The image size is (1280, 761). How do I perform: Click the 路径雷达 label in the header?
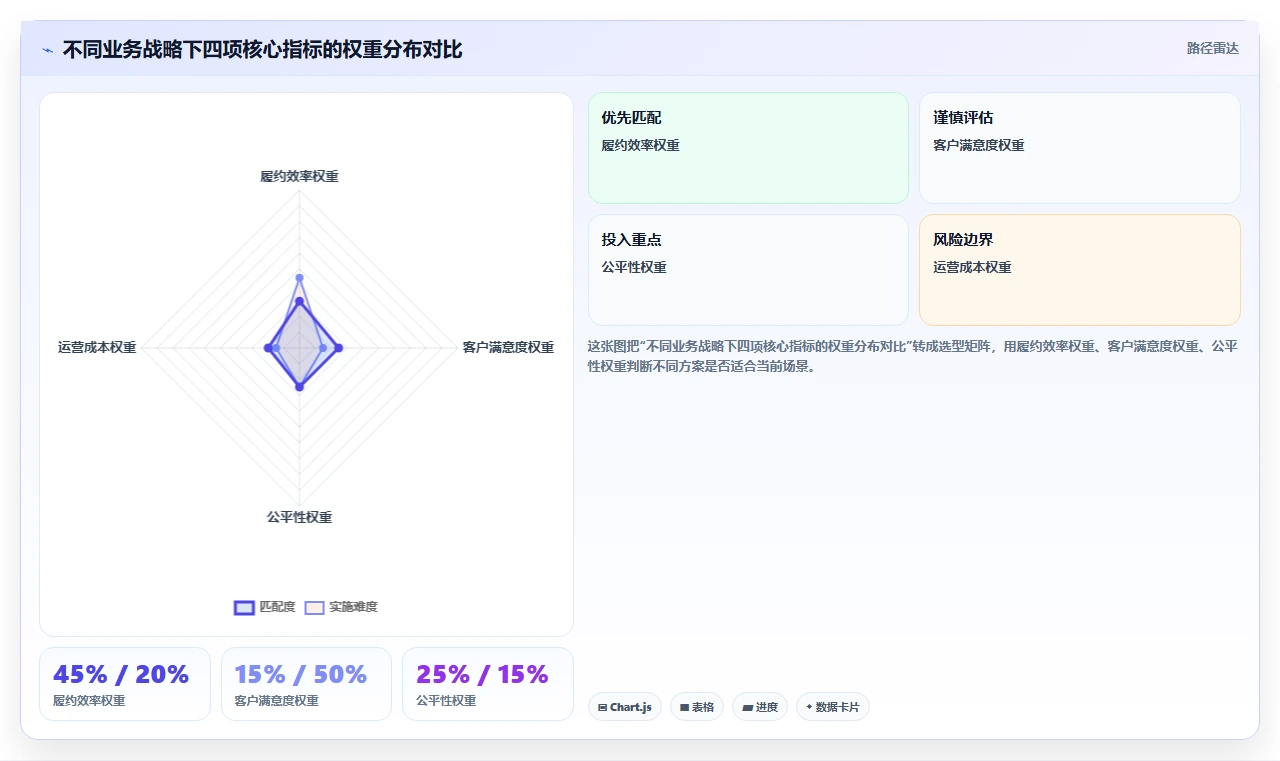click(1212, 48)
